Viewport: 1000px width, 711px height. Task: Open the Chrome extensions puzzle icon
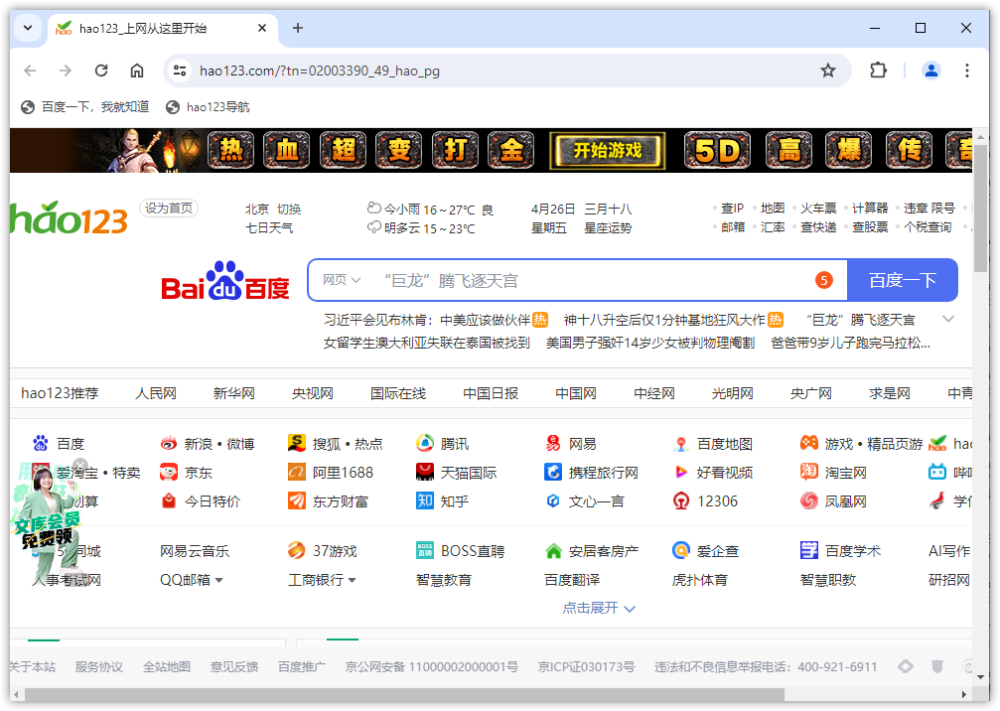pyautogui.click(x=878, y=70)
